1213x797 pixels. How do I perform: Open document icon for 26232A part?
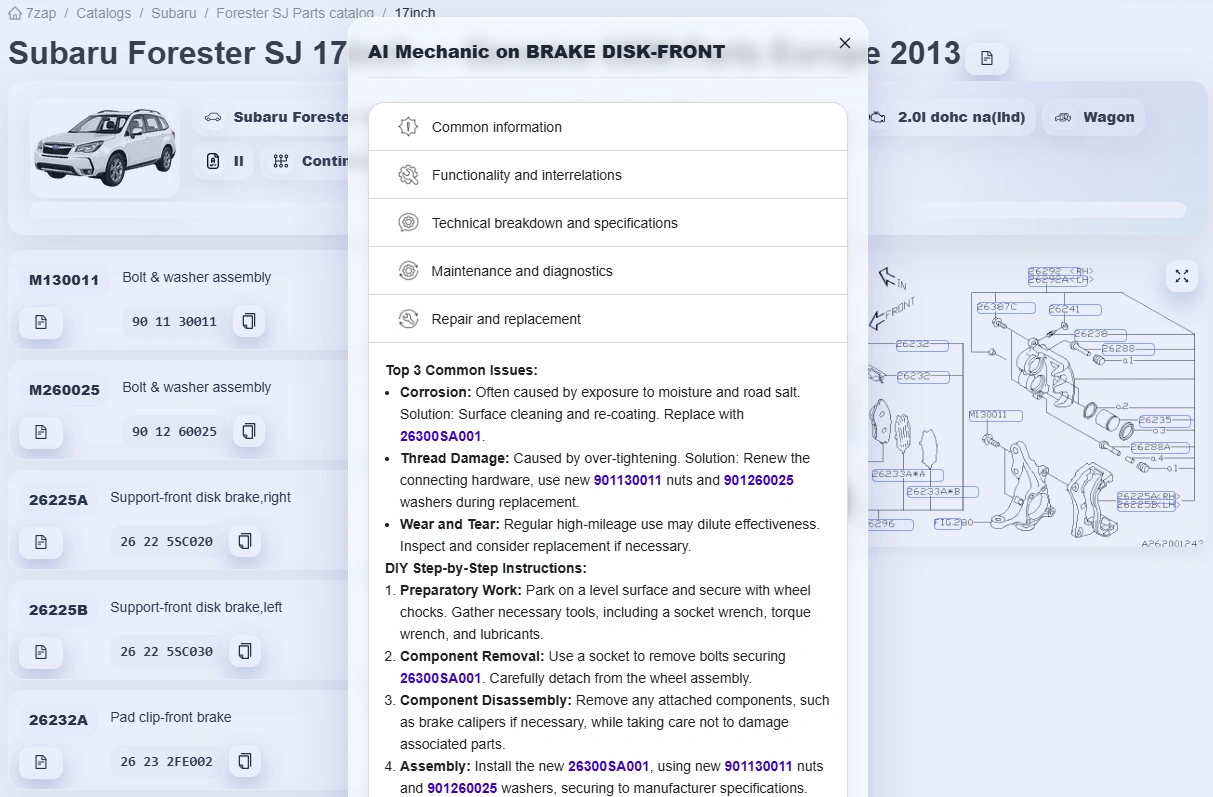(x=41, y=762)
